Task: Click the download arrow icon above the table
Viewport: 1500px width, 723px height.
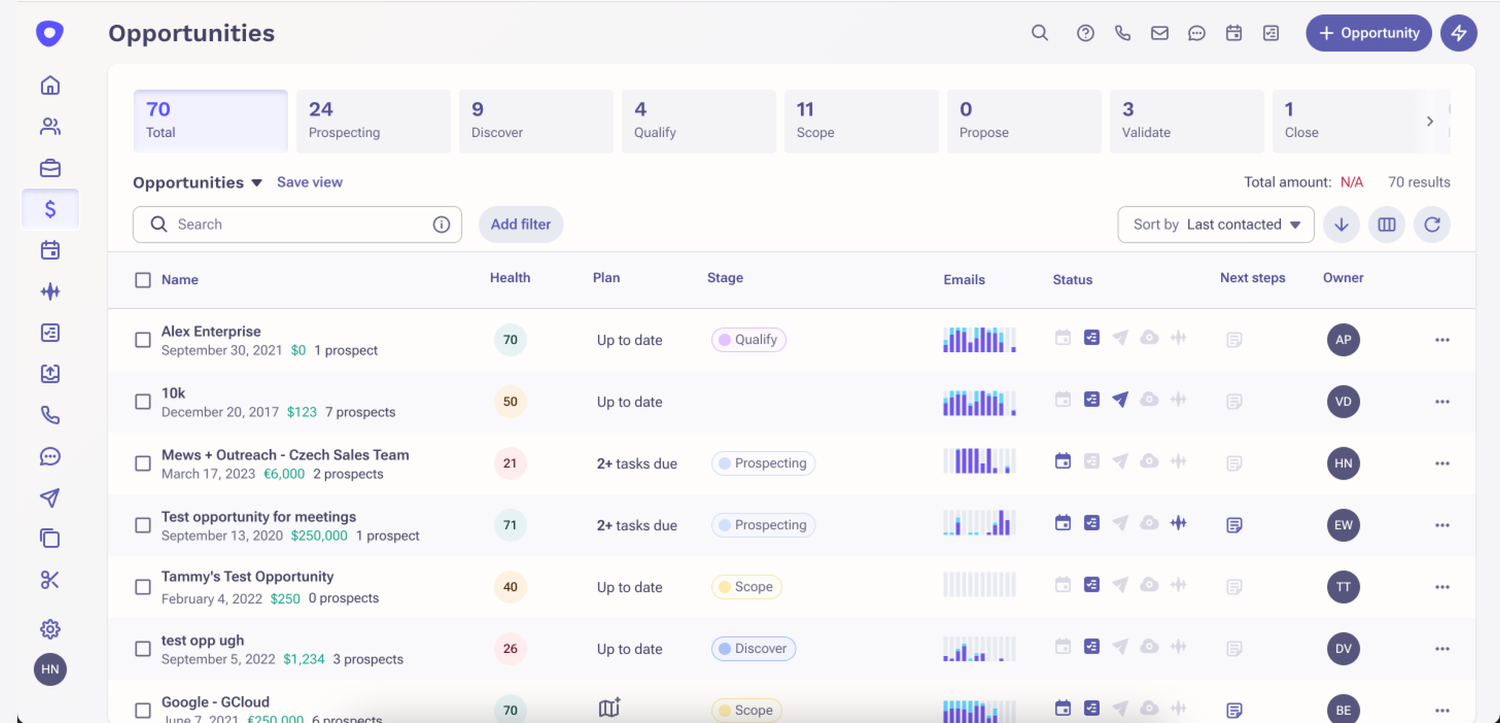Action: pyautogui.click(x=1341, y=224)
